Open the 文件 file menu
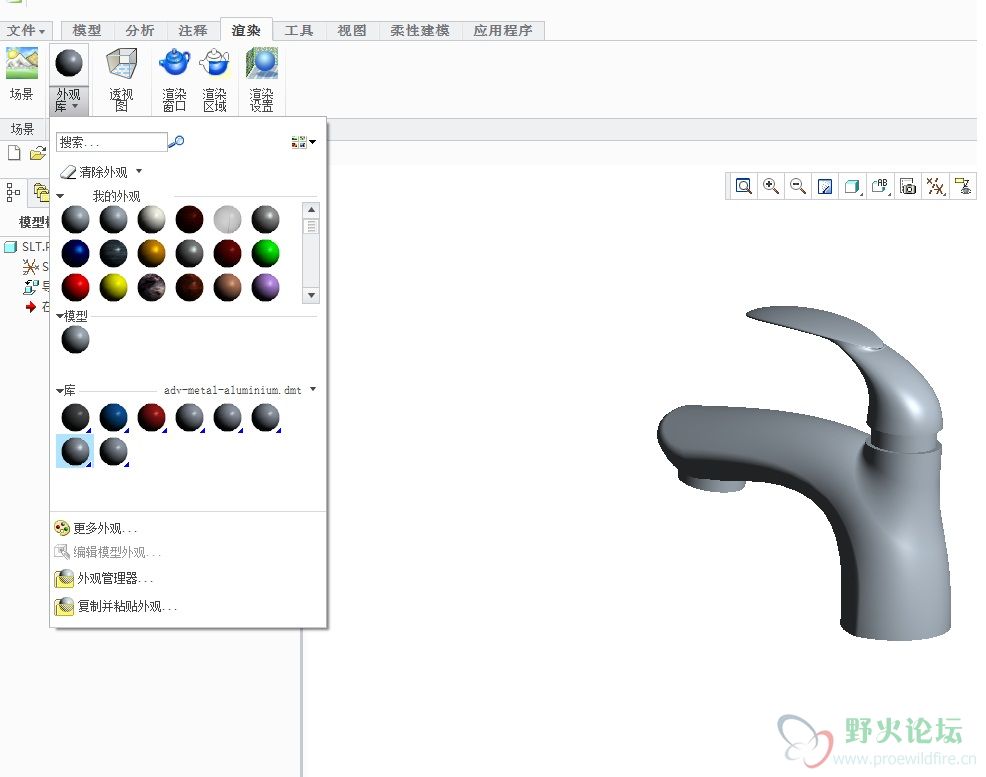 tap(26, 30)
